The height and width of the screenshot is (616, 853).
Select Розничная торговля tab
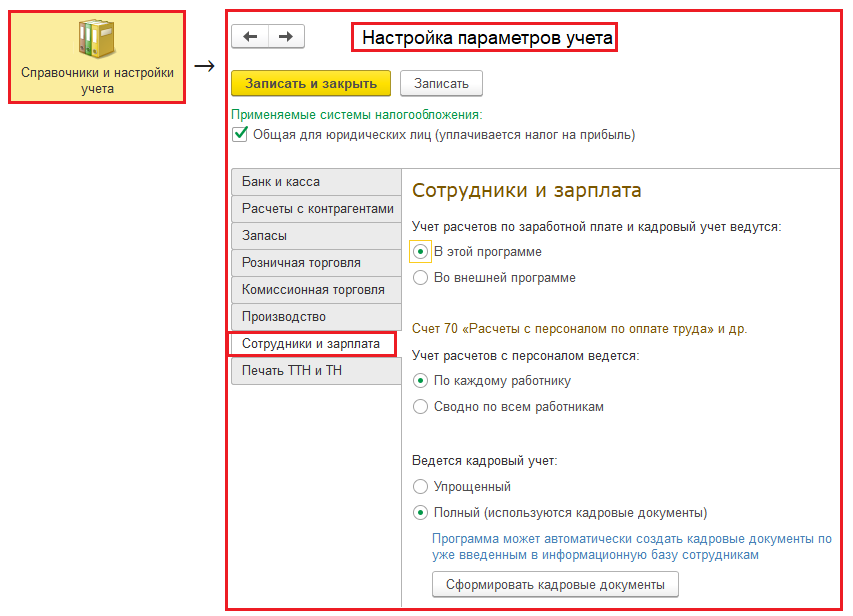(x=316, y=263)
